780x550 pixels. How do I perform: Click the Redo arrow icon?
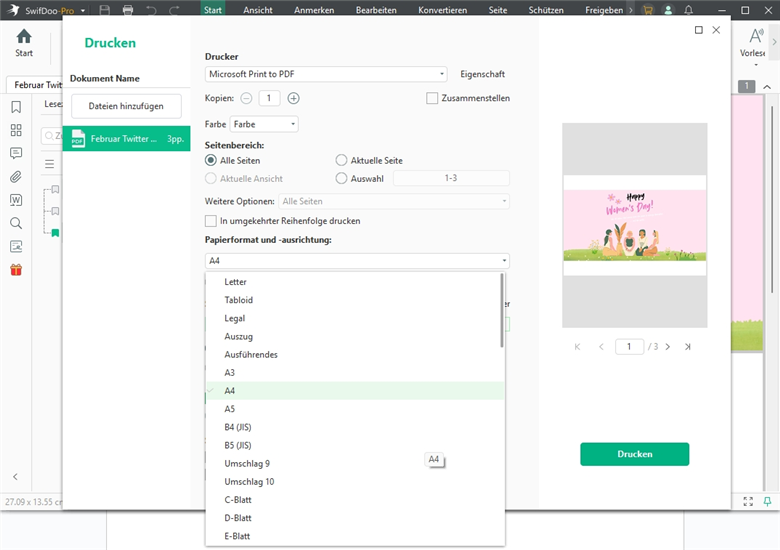[174, 10]
